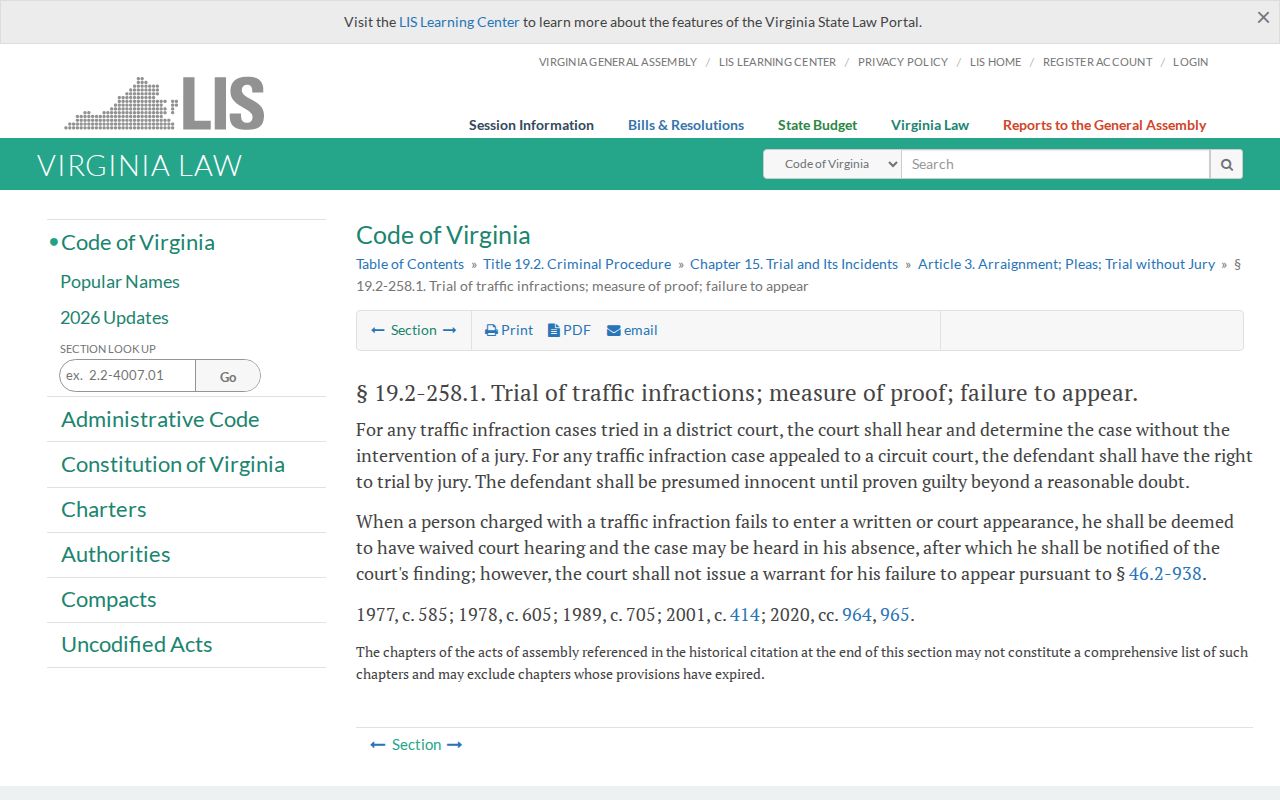Download the section as PDF
1280x800 pixels.
(x=569, y=330)
